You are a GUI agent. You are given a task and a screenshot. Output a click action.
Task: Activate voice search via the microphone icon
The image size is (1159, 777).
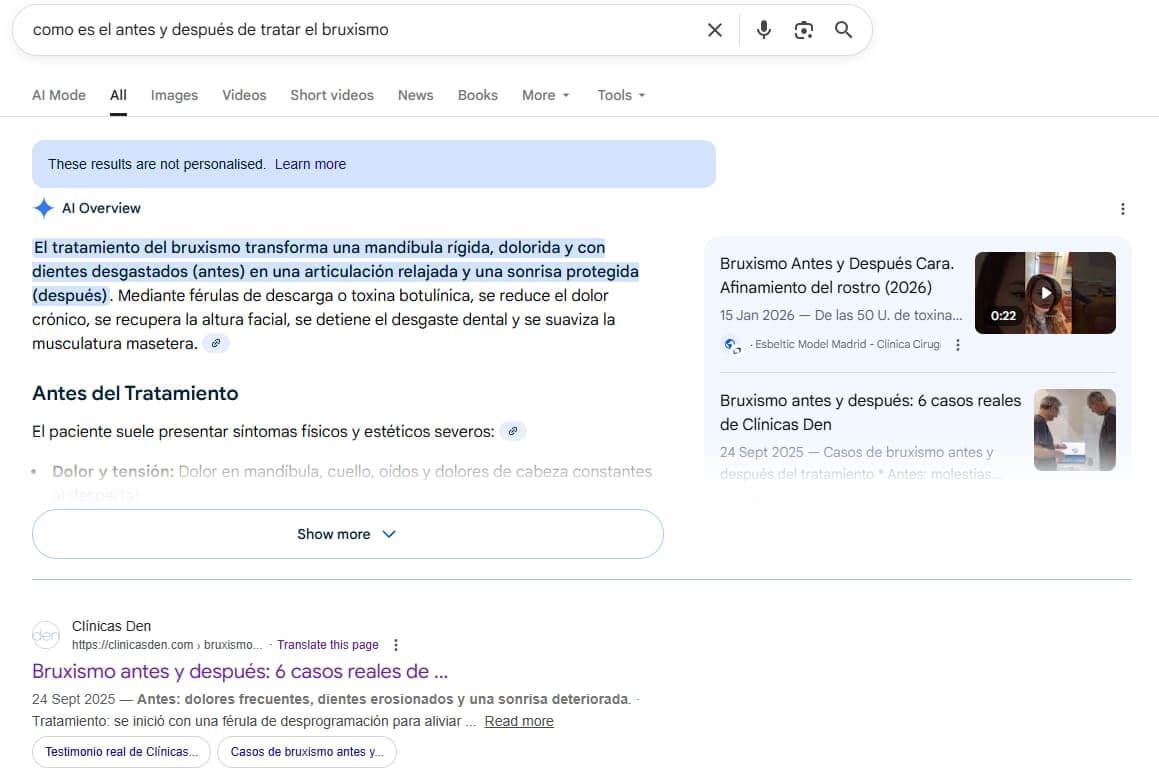pyautogui.click(x=763, y=30)
